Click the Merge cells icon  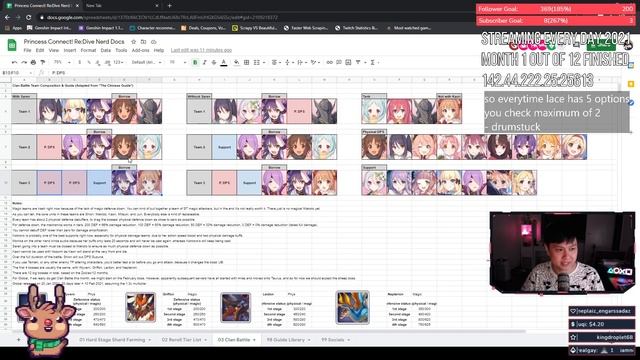pos(257,62)
